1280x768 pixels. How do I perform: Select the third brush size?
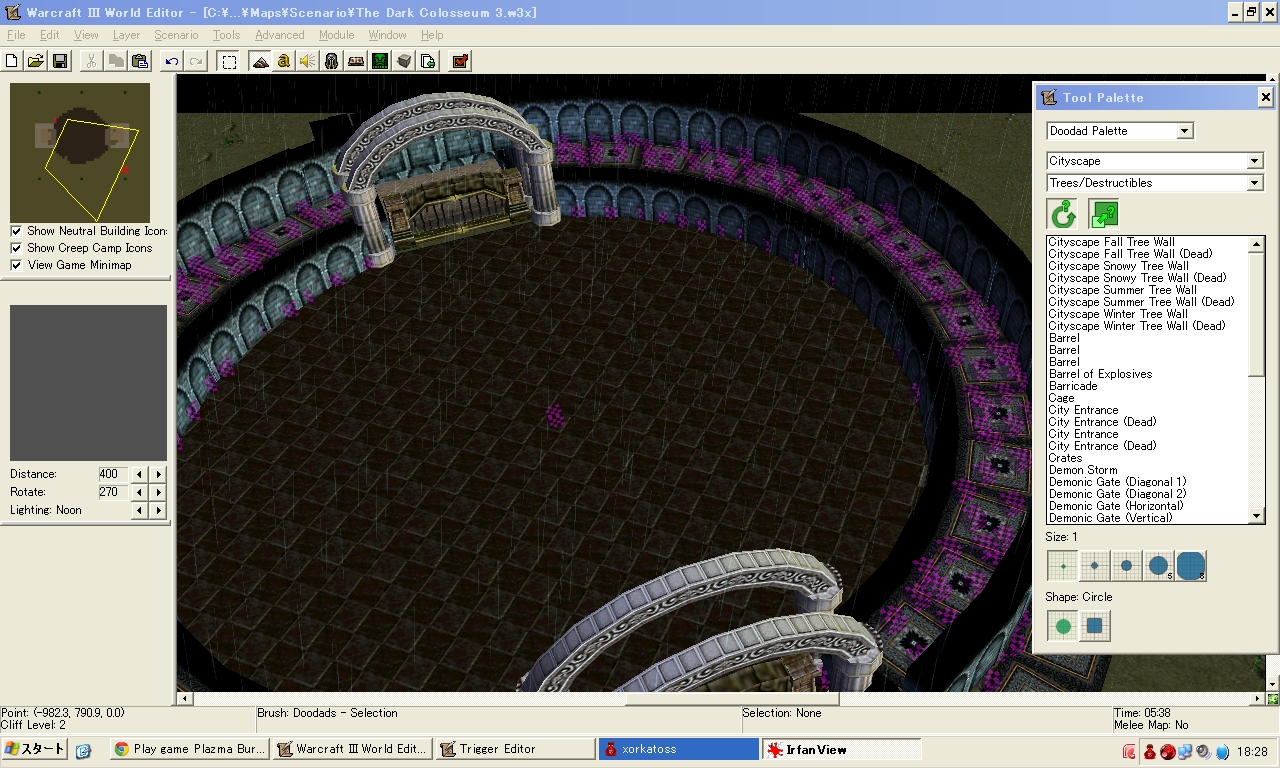pyautogui.click(x=1126, y=566)
